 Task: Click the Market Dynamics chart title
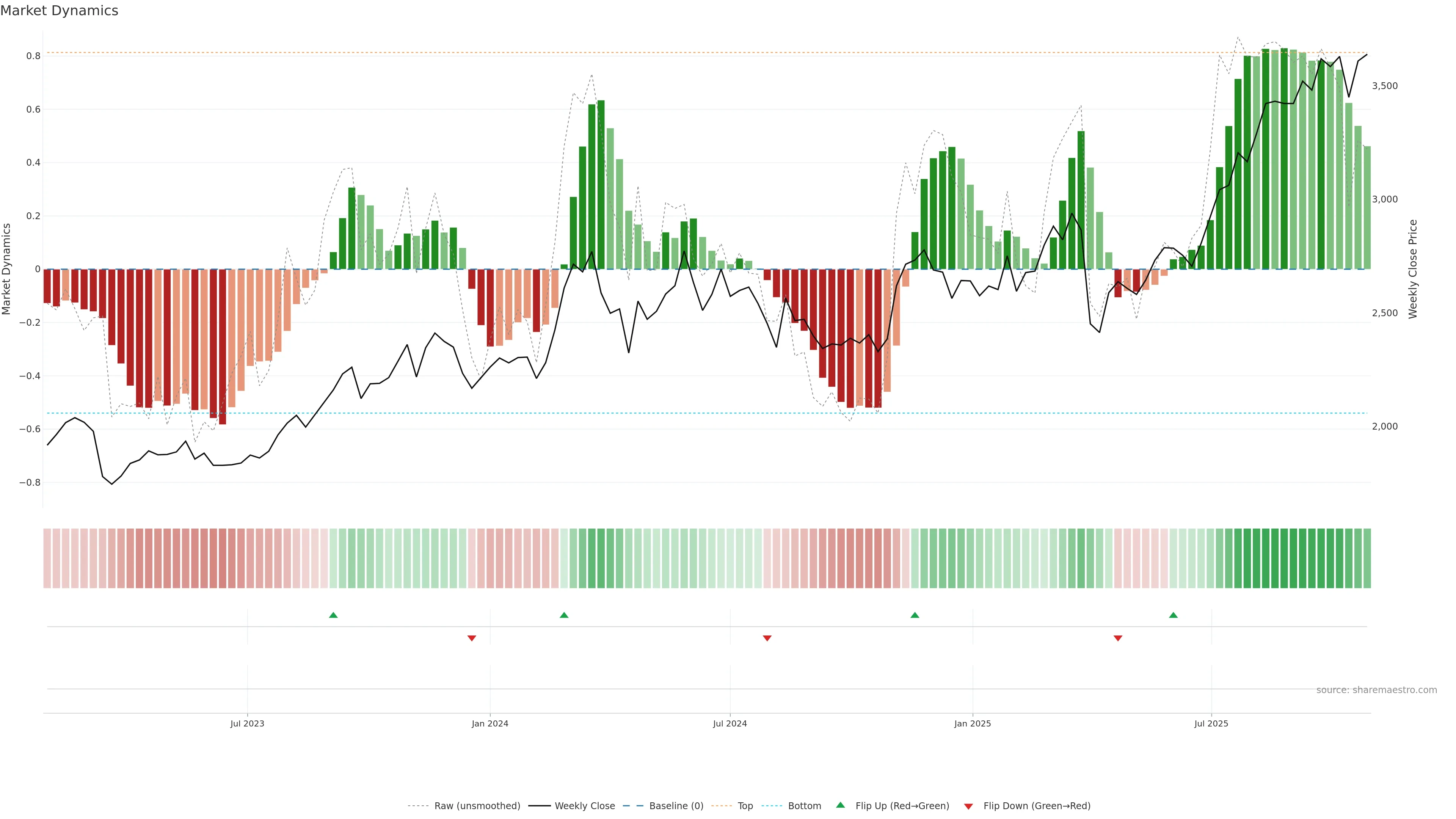coord(60,11)
